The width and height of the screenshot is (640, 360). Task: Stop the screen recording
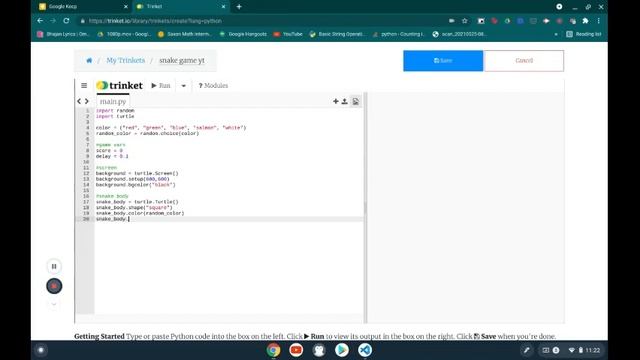click(54, 286)
